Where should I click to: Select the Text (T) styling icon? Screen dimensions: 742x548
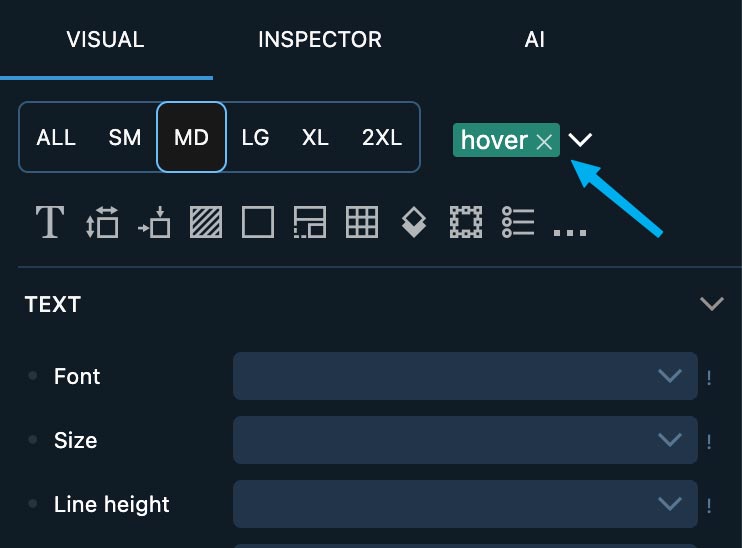click(x=49, y=222)
